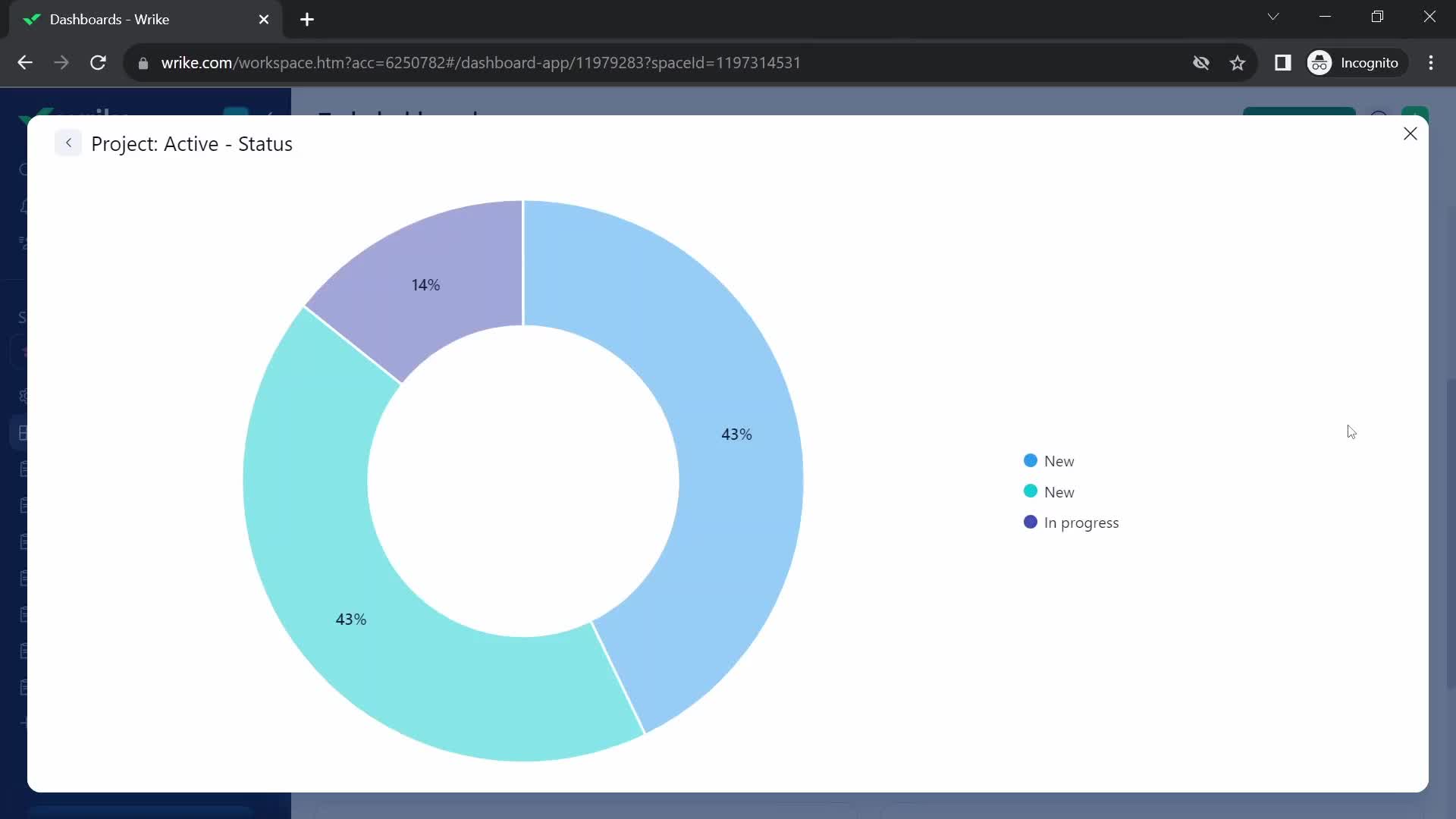Minimize the Chrome browser window

(1326, 17)
